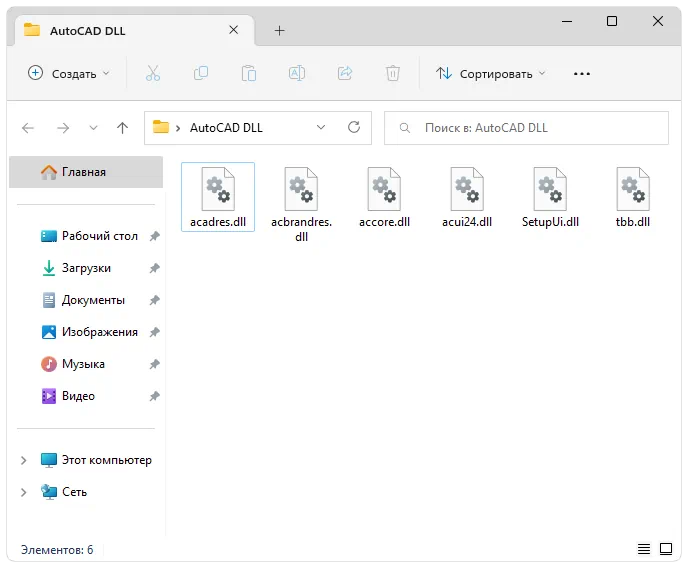This screenshot has height=567, width=687.
Task: Go forward with the right arrow
Action: click(x=63, y=128)
